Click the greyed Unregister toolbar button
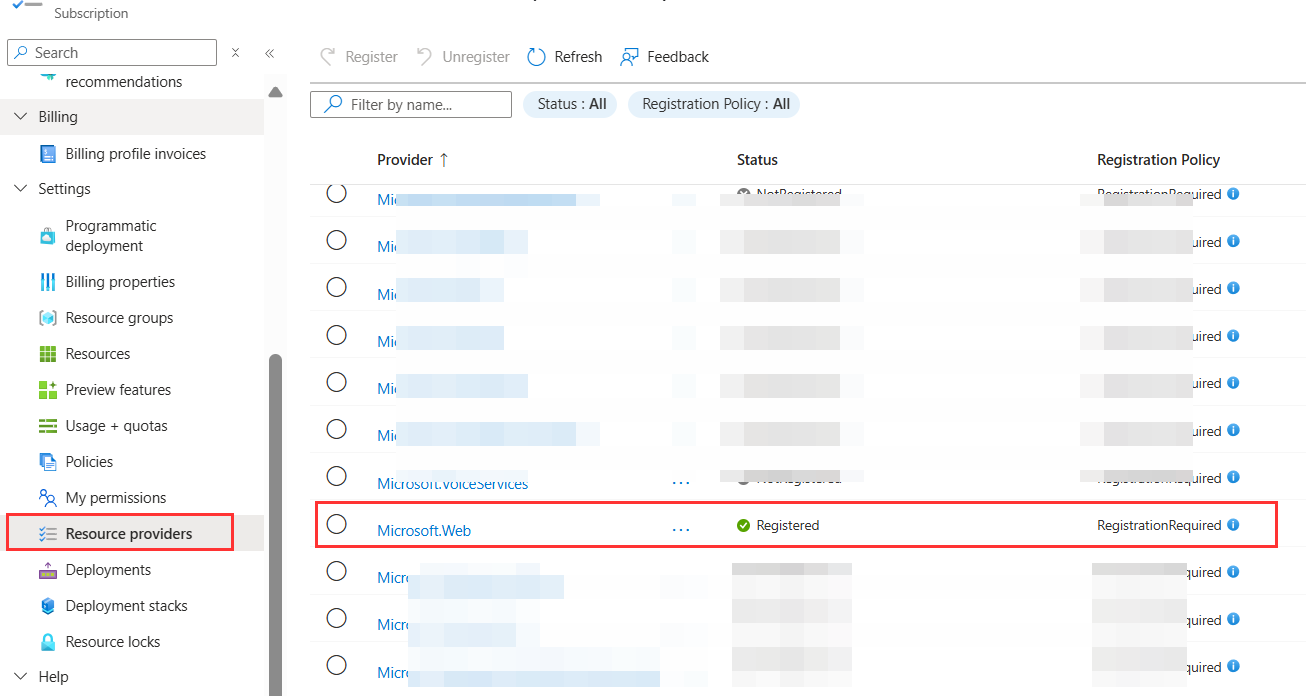 tap(462, 57)
